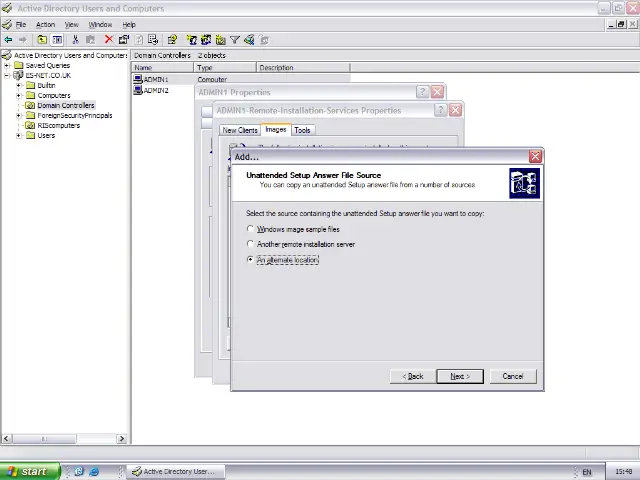The height and width of the screenshot is (480, 640).
Task: Click the Back arrow toolbar icon
Action: 8,40
